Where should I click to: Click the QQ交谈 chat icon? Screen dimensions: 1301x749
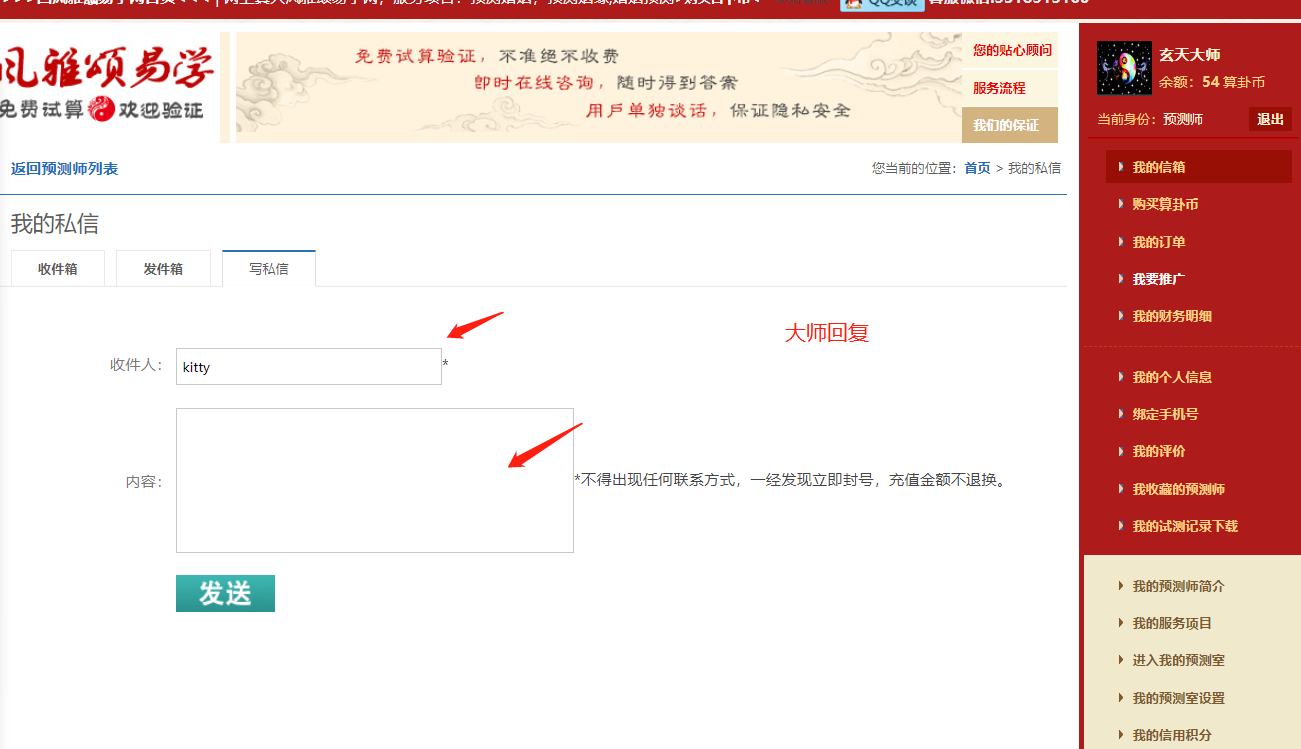pyautogui.click(x=882, y=4)
